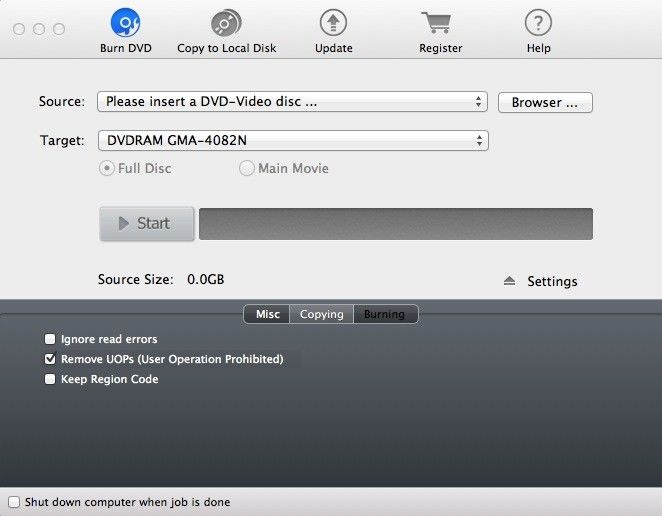Open the Target drive DVDRAM GMA-4082N dropdown
This screenshot has height=516, width=662.
click(293, 141)
